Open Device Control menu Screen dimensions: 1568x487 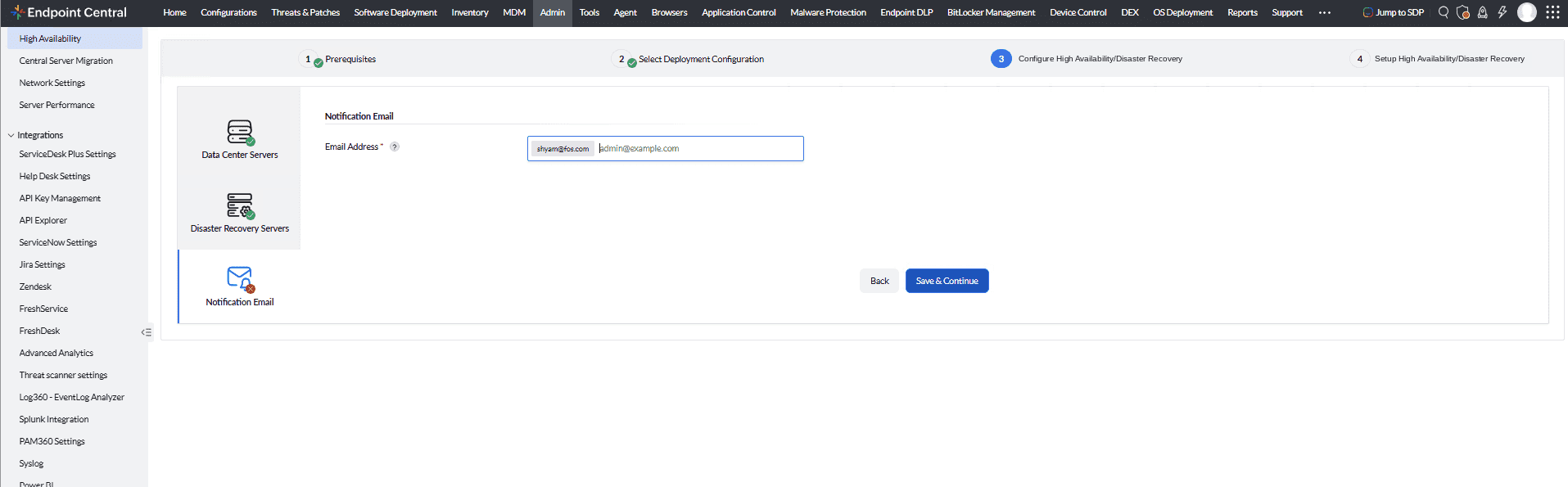click(1078, 12)
